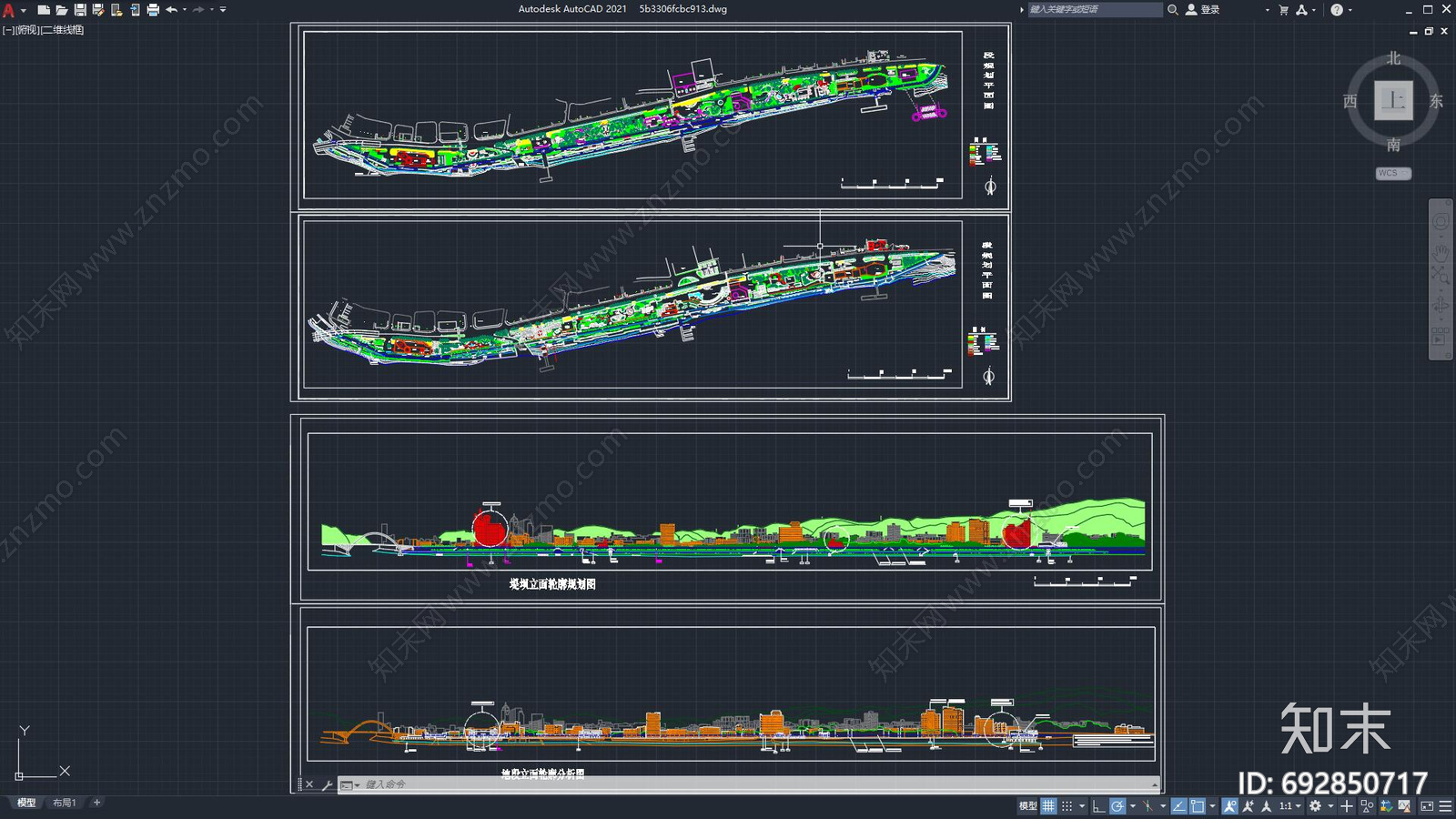Expand the object snap options dropdown arrow
Image resolution: width=1456 pixels, height=819 pixels.
click(x=1212, y=806)
